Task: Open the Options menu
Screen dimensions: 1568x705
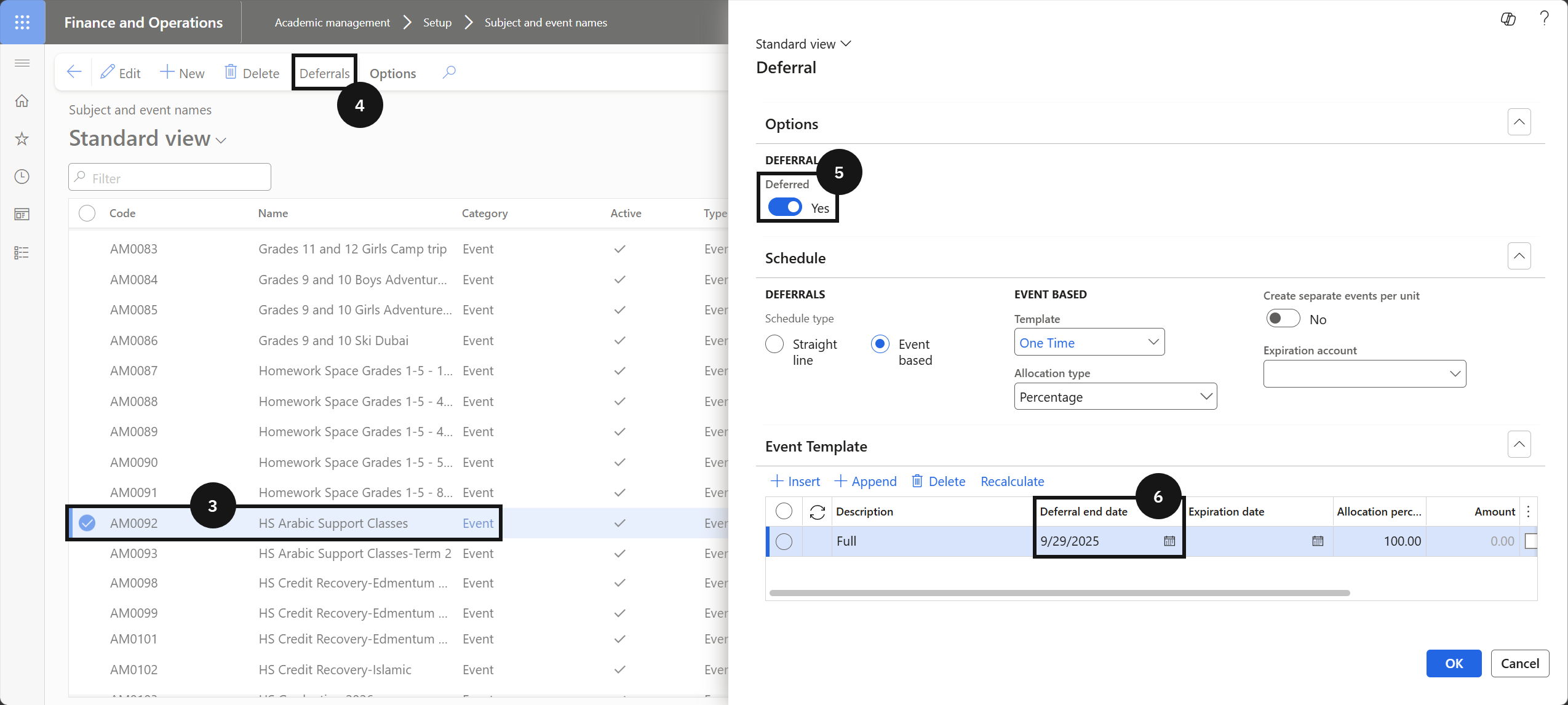Action: (392, 73)
